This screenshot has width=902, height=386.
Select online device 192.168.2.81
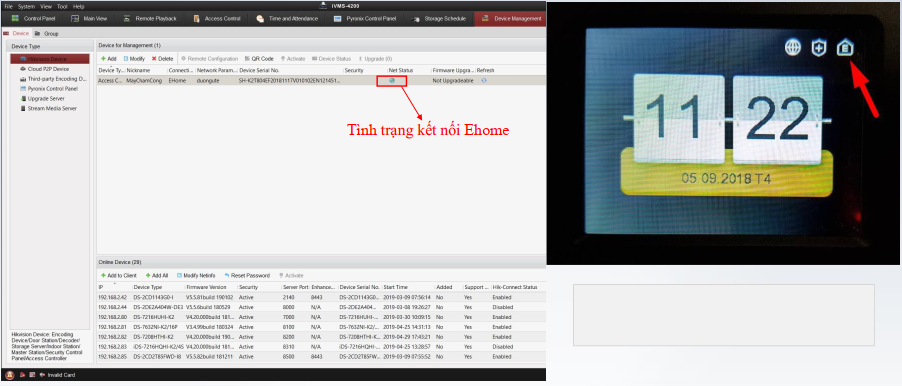[321, 327]
